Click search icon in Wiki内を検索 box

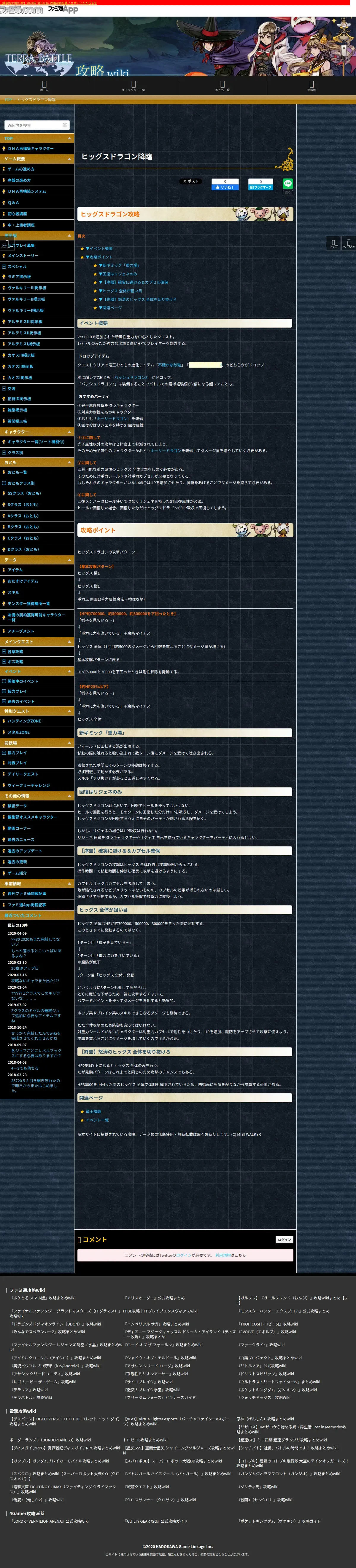pyautogui.click(x=65, y=125)
